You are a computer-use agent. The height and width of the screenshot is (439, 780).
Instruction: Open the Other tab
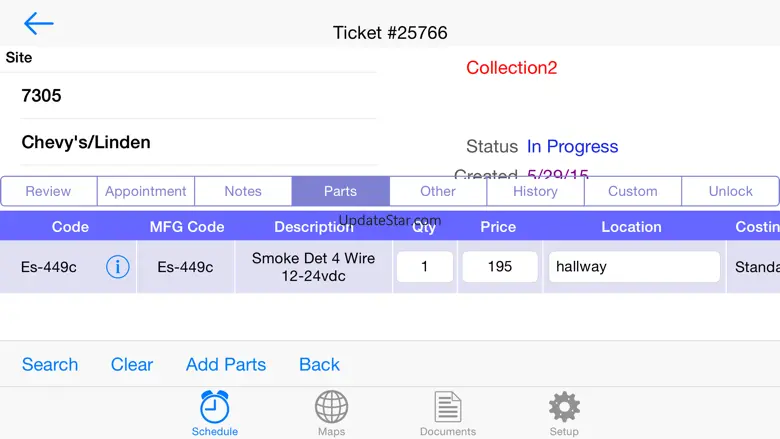pos(438,191)
